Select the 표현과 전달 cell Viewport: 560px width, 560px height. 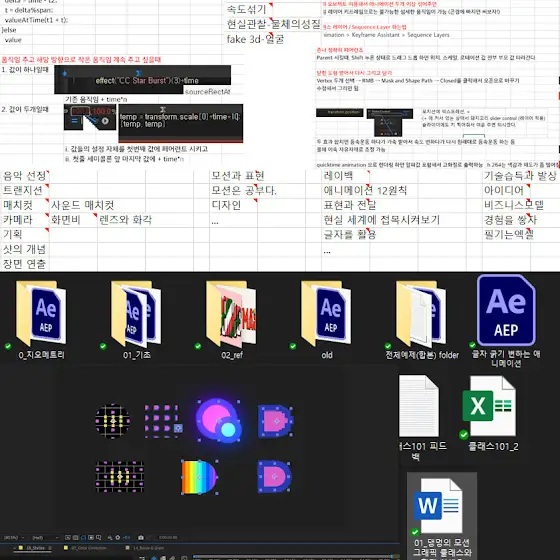(x=350, y=205)
